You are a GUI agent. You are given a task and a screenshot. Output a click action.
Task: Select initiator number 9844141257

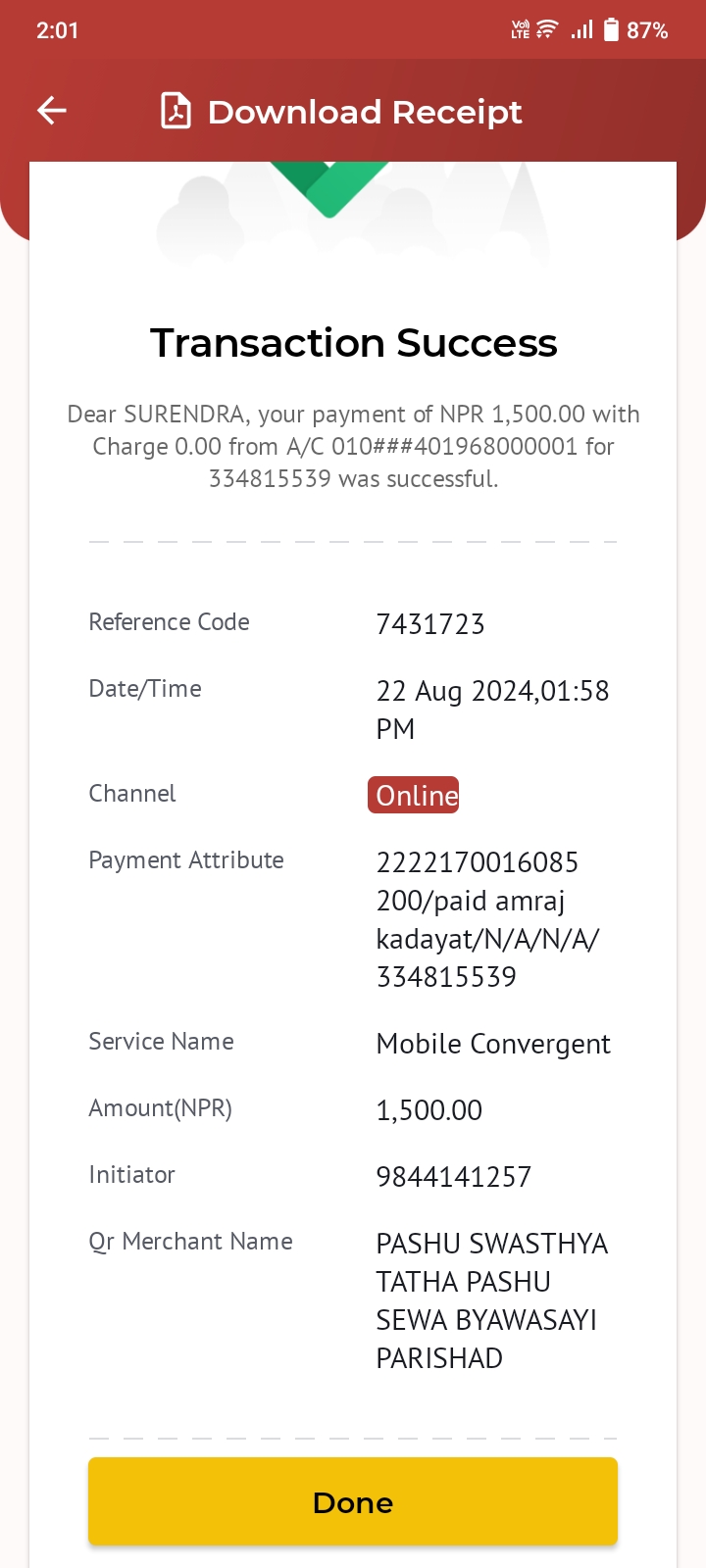point(454,1177)
